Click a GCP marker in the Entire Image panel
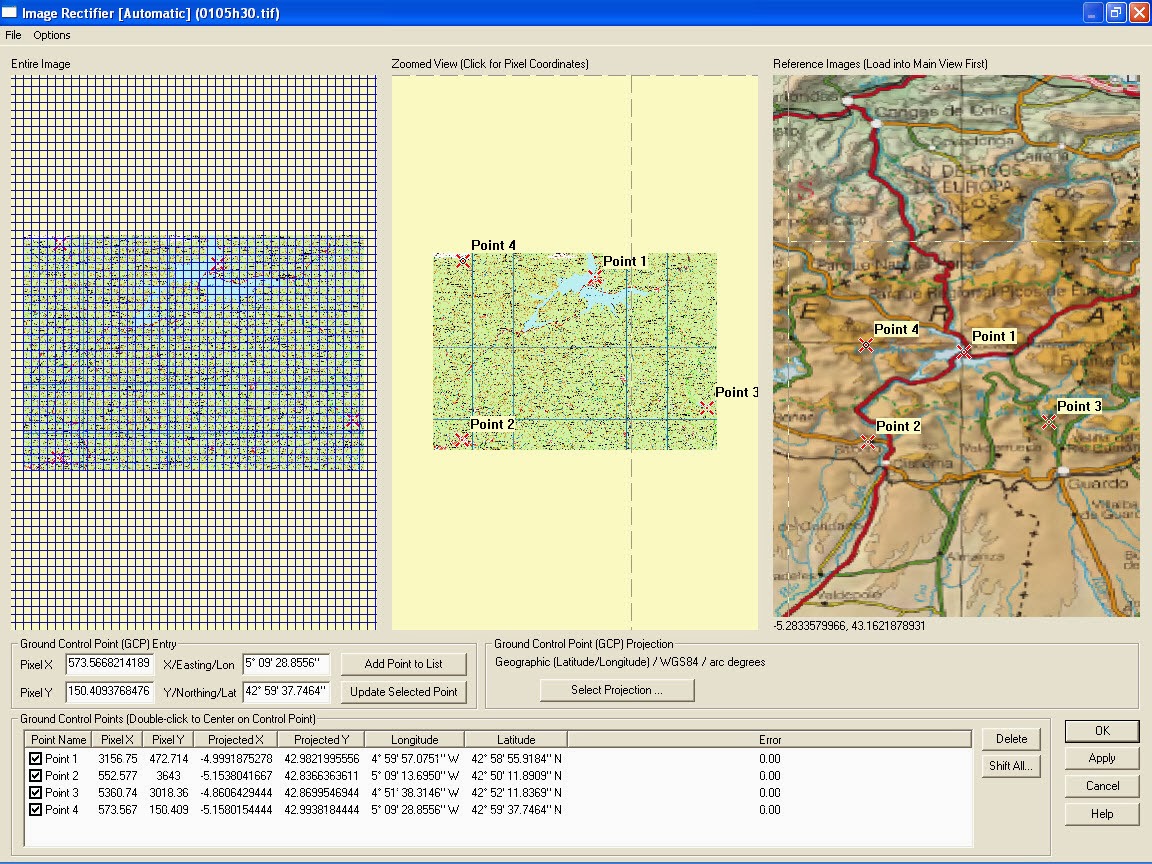 tap(218, 264)
